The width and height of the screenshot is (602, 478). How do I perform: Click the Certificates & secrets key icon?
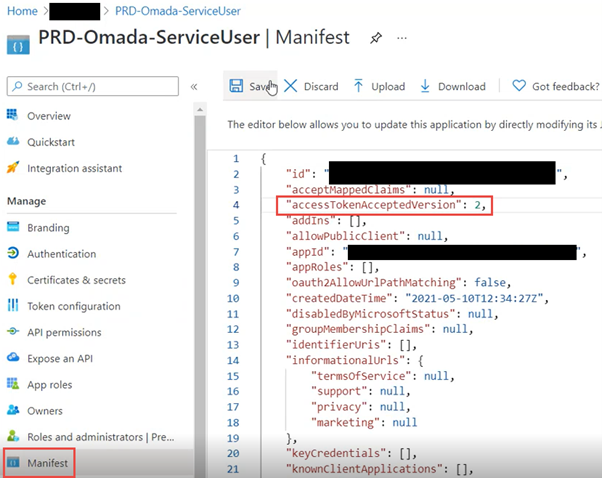point(13,279)
